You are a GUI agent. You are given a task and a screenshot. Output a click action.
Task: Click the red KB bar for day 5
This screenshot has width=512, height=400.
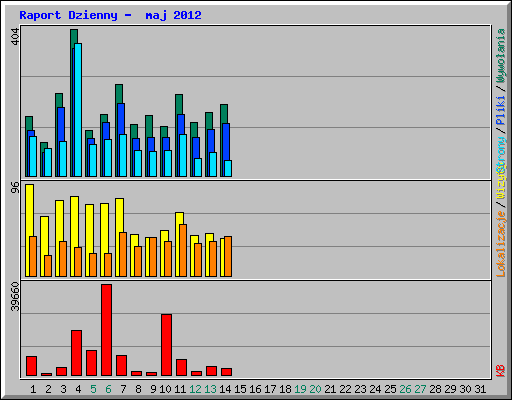[x=91, y=363]
